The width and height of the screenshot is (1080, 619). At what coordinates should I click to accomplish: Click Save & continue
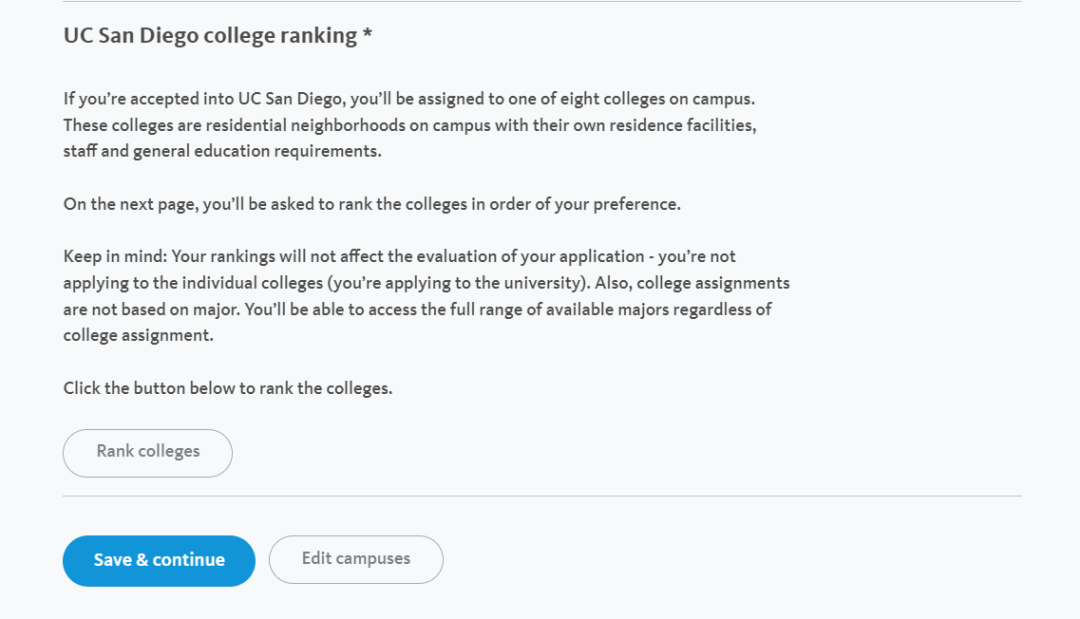(x=159, y=560)
